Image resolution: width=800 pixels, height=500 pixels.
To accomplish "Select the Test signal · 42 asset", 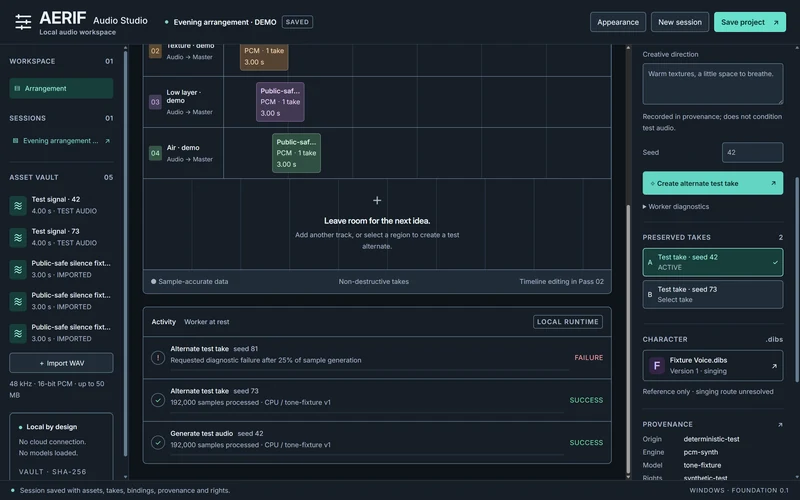I will (x=61, y=205).
